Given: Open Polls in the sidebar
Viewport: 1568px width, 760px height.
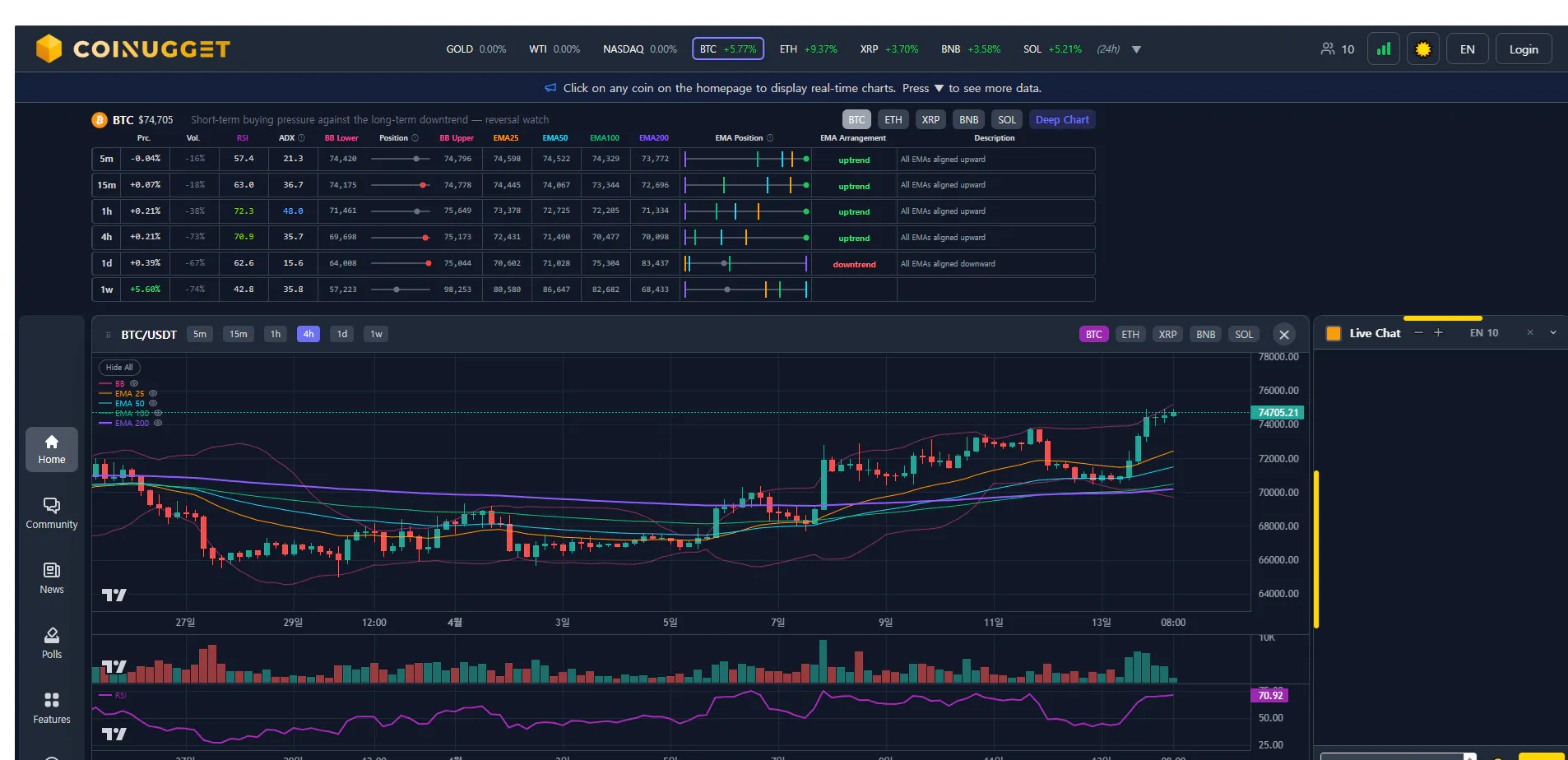Looking at the screenshot, I should (52, 644).
